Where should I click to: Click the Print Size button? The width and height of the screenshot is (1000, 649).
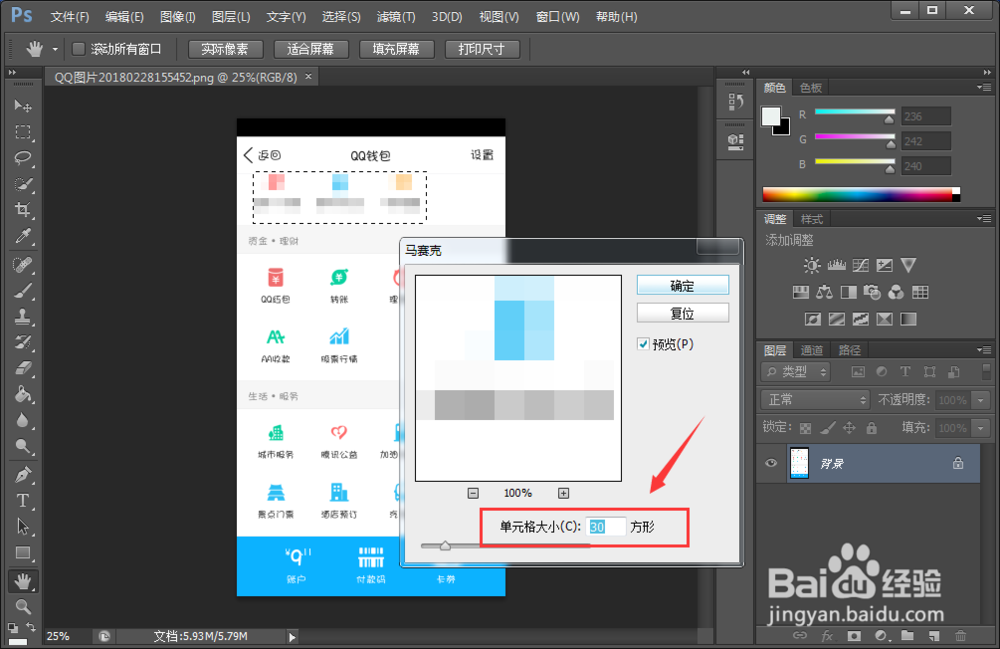coord(482,49)
